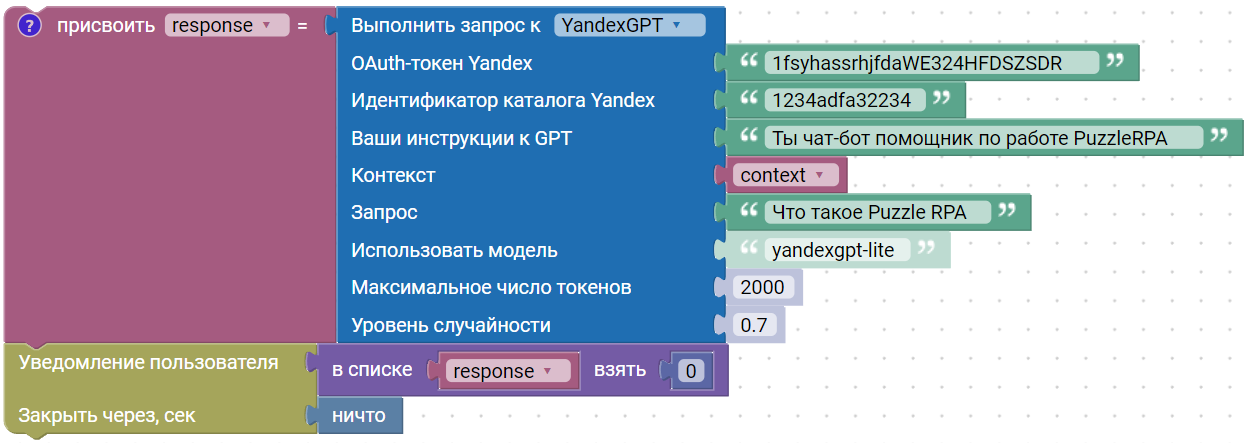Screen dimensions: 1250x443
Task: Select the 'Выполнить запрос к' block label
Action: pos(446,26)
